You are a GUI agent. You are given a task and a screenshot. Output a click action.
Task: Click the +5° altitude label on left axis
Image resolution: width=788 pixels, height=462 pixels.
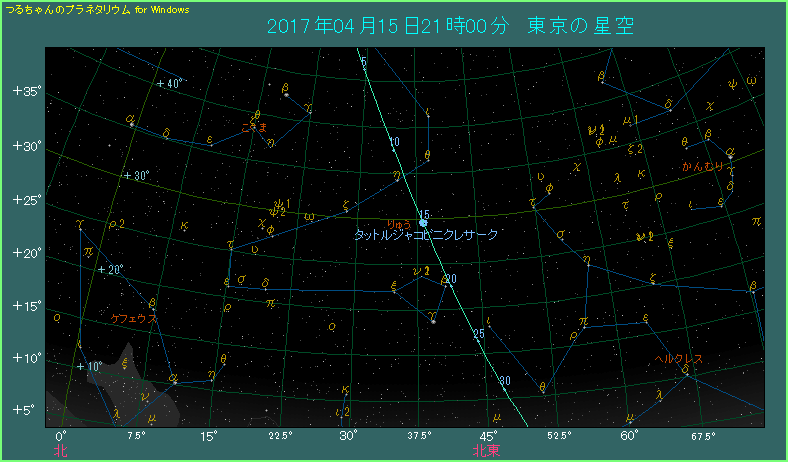(x=25, y=409)
